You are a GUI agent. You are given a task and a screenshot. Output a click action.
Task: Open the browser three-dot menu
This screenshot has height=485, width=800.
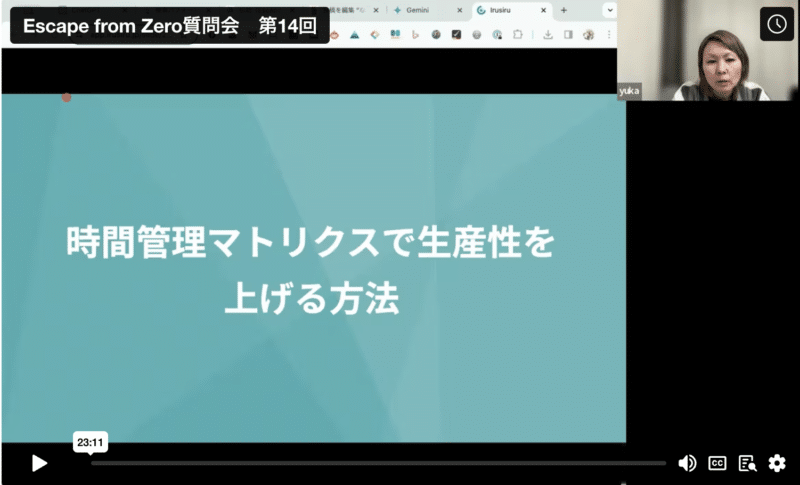609,34
